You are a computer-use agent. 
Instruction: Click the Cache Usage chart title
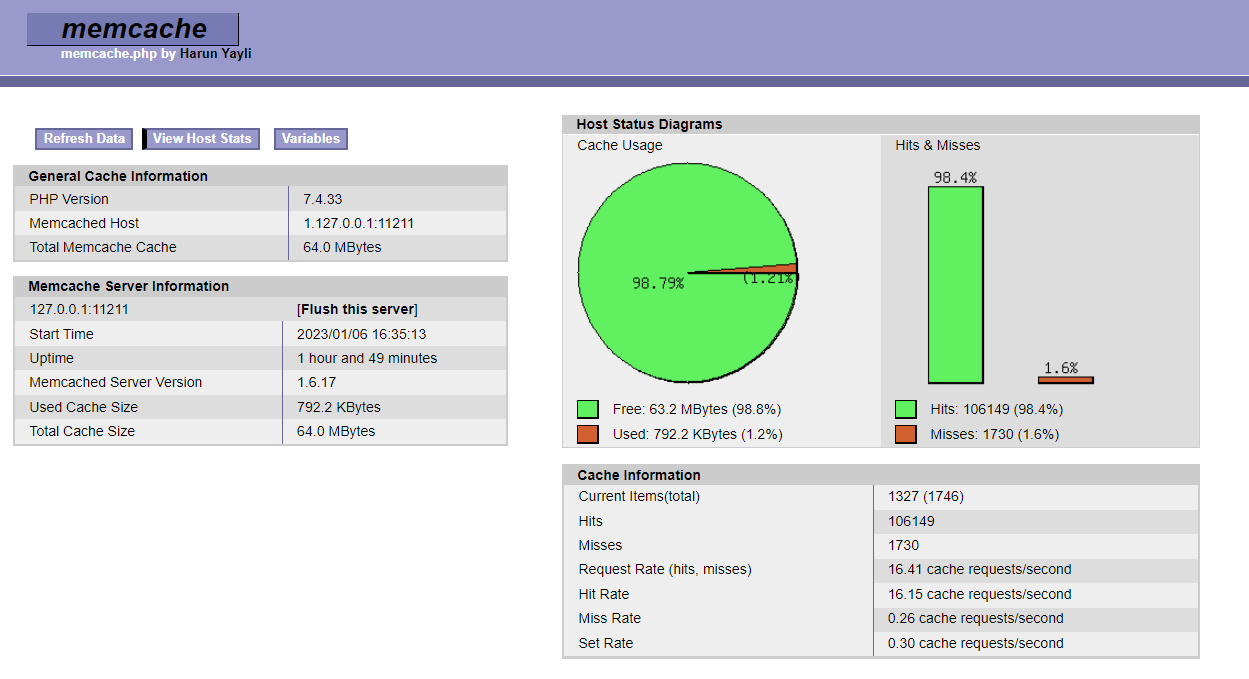pyautogui.click(x=620, y=145)
